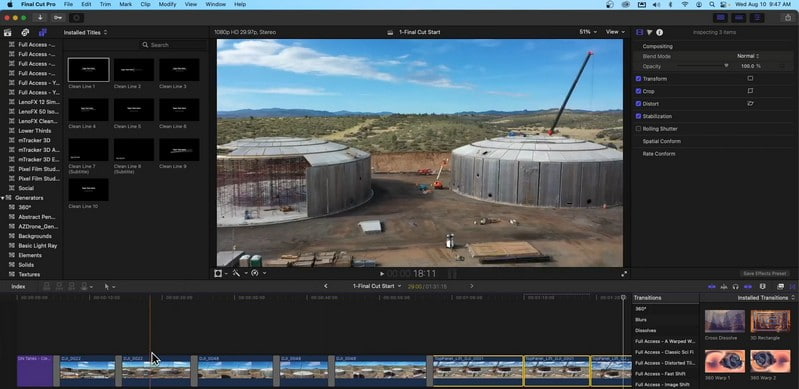The height and width of the screenshot is (389, 799).
Task: Click the titles Search field
Action: point(173,45)
